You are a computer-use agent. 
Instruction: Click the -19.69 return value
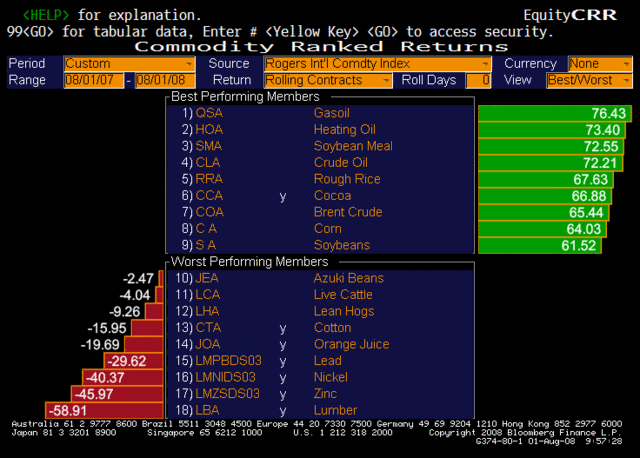tap(100, 345)
